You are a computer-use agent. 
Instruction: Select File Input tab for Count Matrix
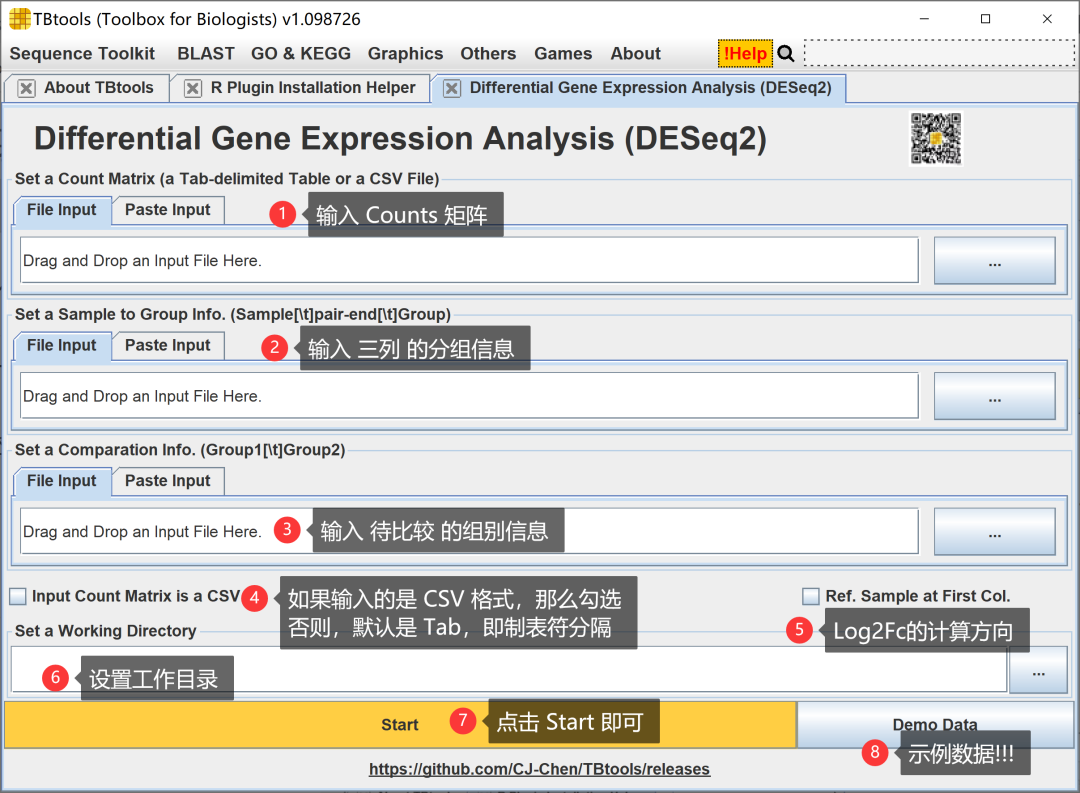pyautogui.click(x=62, y=210)
